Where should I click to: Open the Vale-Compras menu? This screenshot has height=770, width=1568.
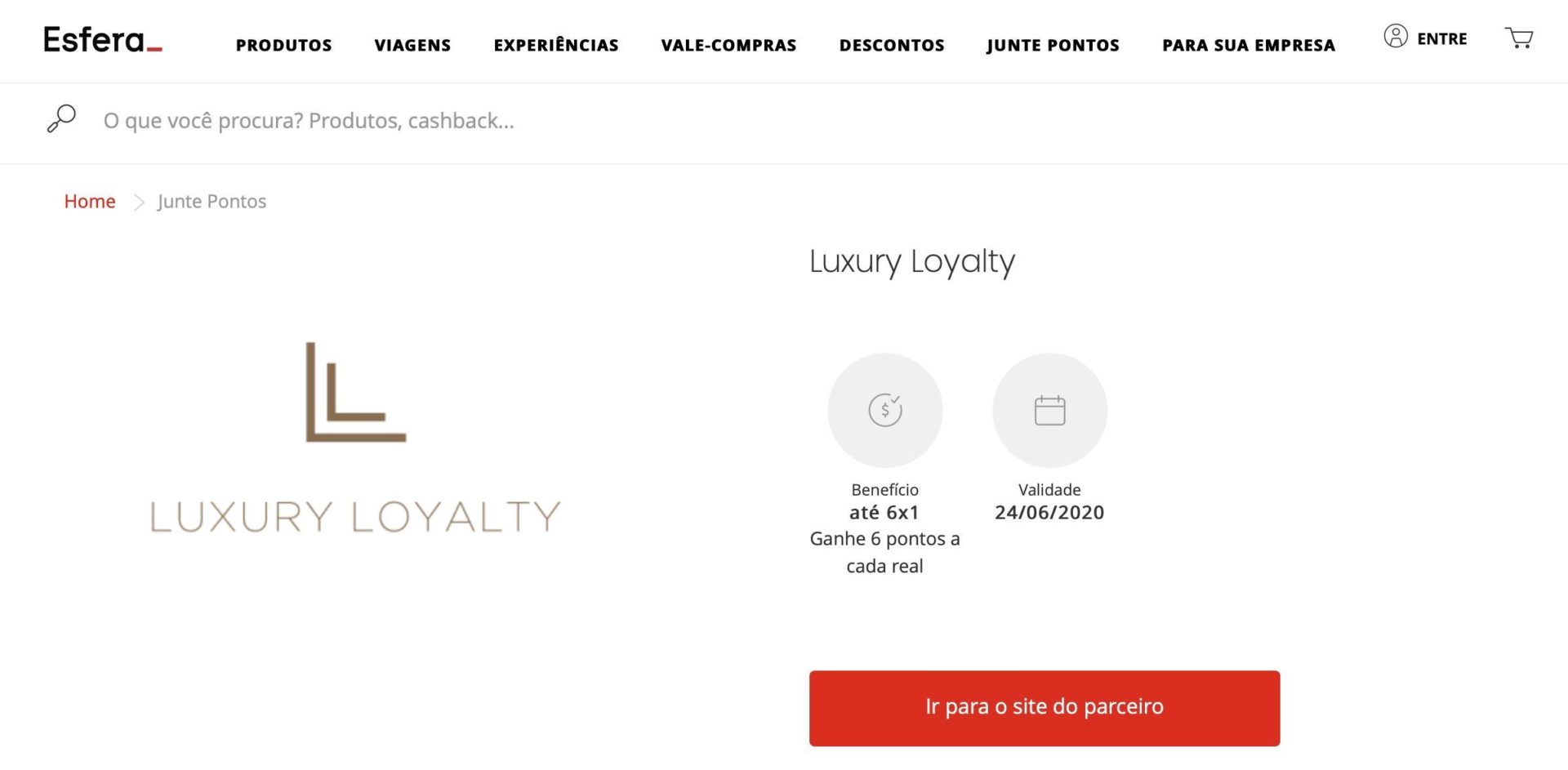pos(728,45)
